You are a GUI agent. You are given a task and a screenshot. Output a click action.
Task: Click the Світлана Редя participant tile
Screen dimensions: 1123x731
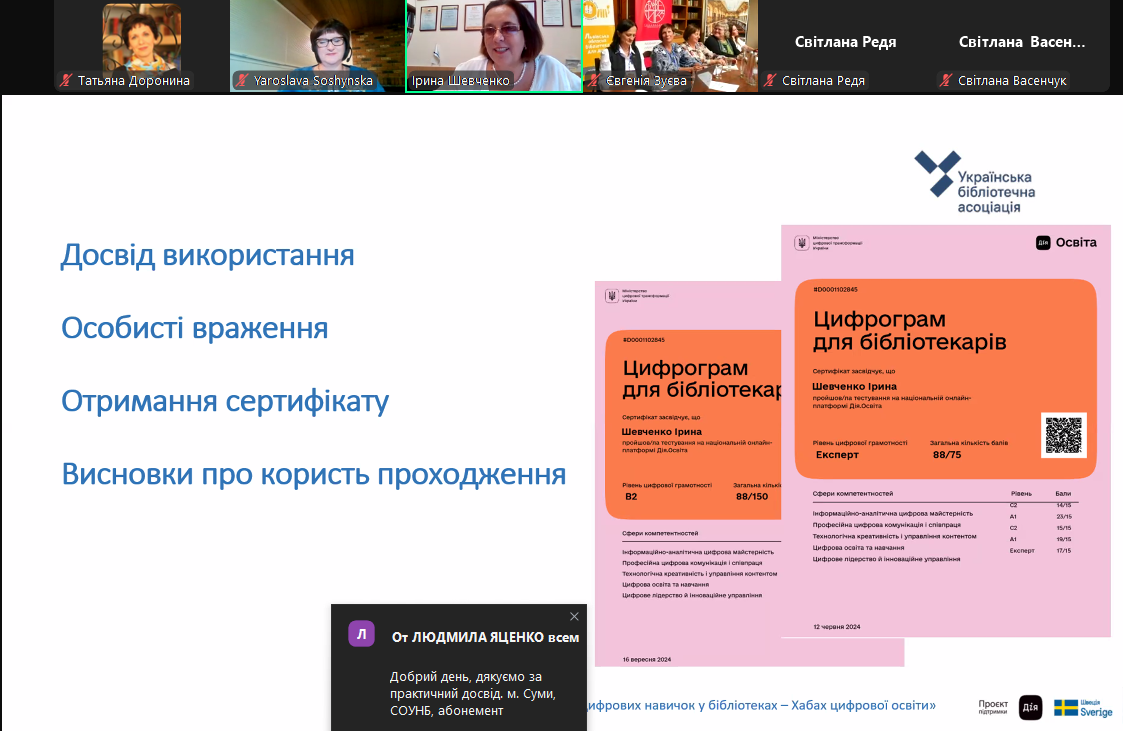[x=845, y=42]
